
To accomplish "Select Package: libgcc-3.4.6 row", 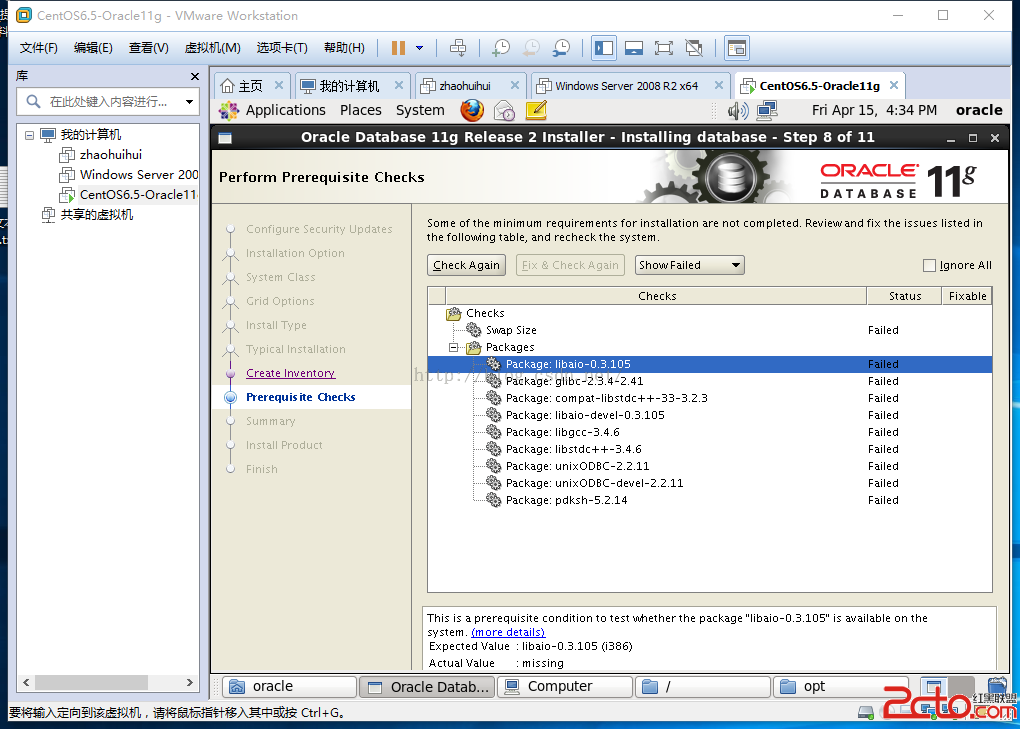I will (x=710, y=432).
